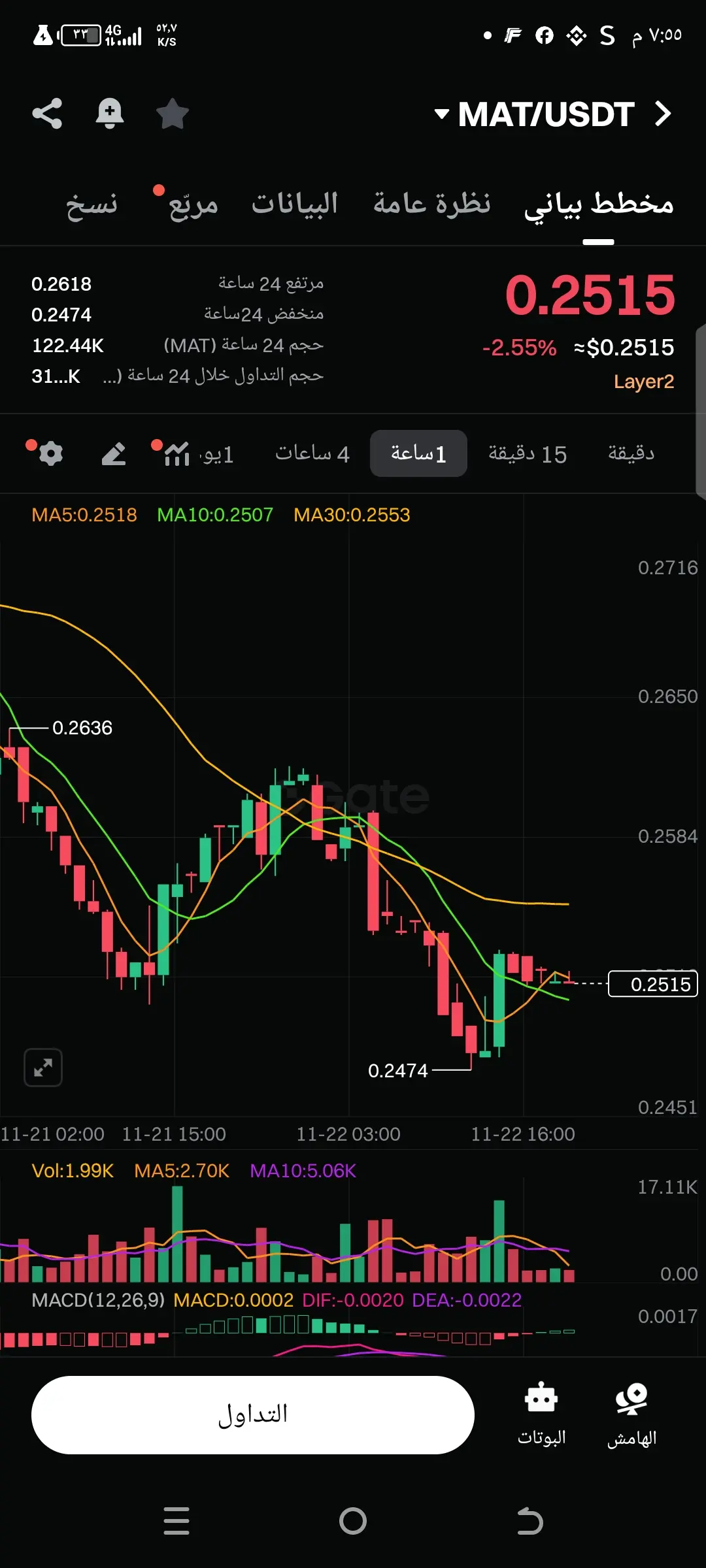Tap the volume MA5:2.70K label
The height and width of the screenshot is (1568, 706).
pyautogui.click(x=182, y=1170)
